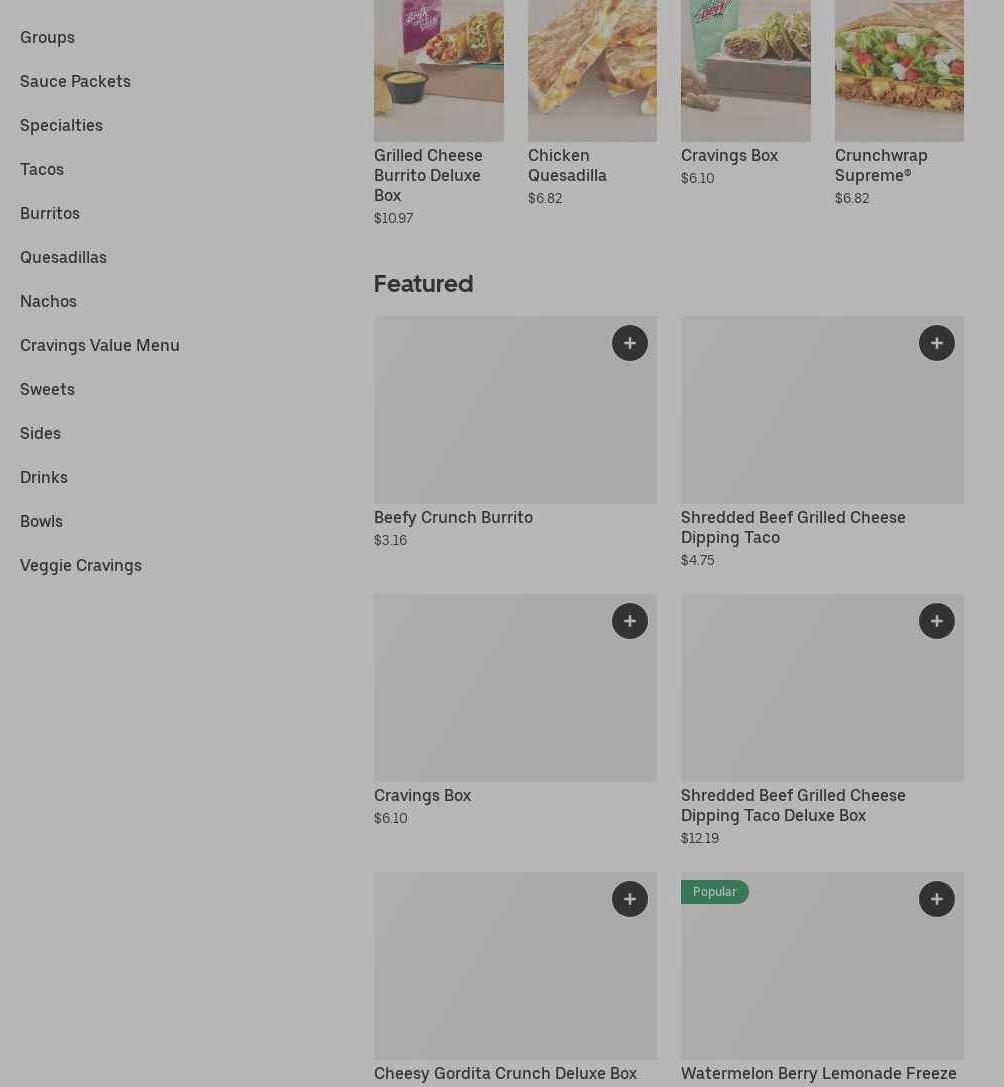The image size is (1004, 1087).
Task: Go to the Cravings Value Menu category
Action: pos(100,345)
